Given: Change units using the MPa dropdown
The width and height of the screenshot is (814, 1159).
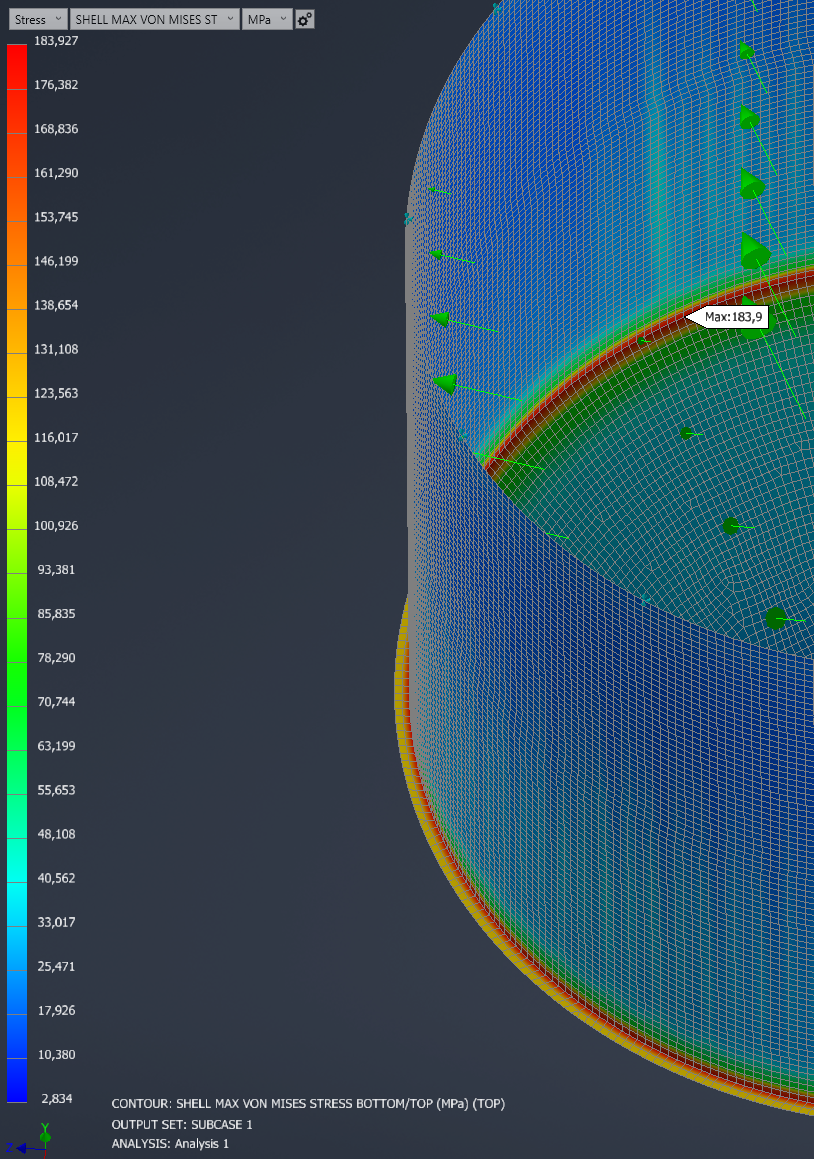Looking at the screenshot, I should pyautogui.click(x=266, y=18).
